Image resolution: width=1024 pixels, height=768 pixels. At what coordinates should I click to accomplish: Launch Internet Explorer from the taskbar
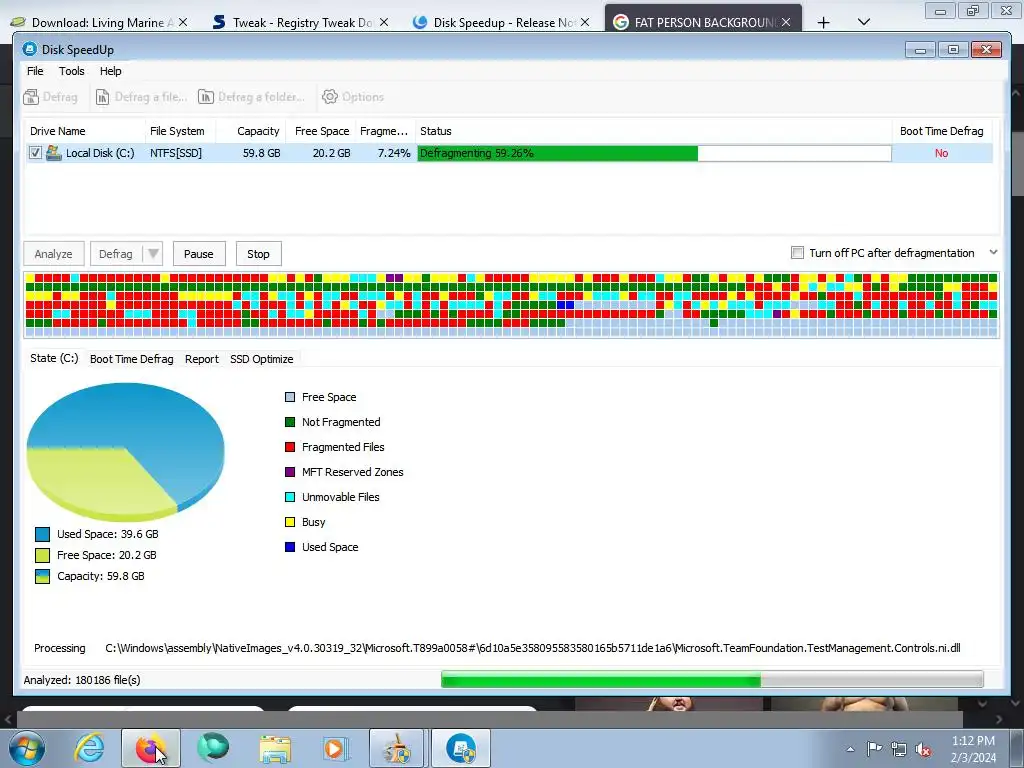coord(89,748)
